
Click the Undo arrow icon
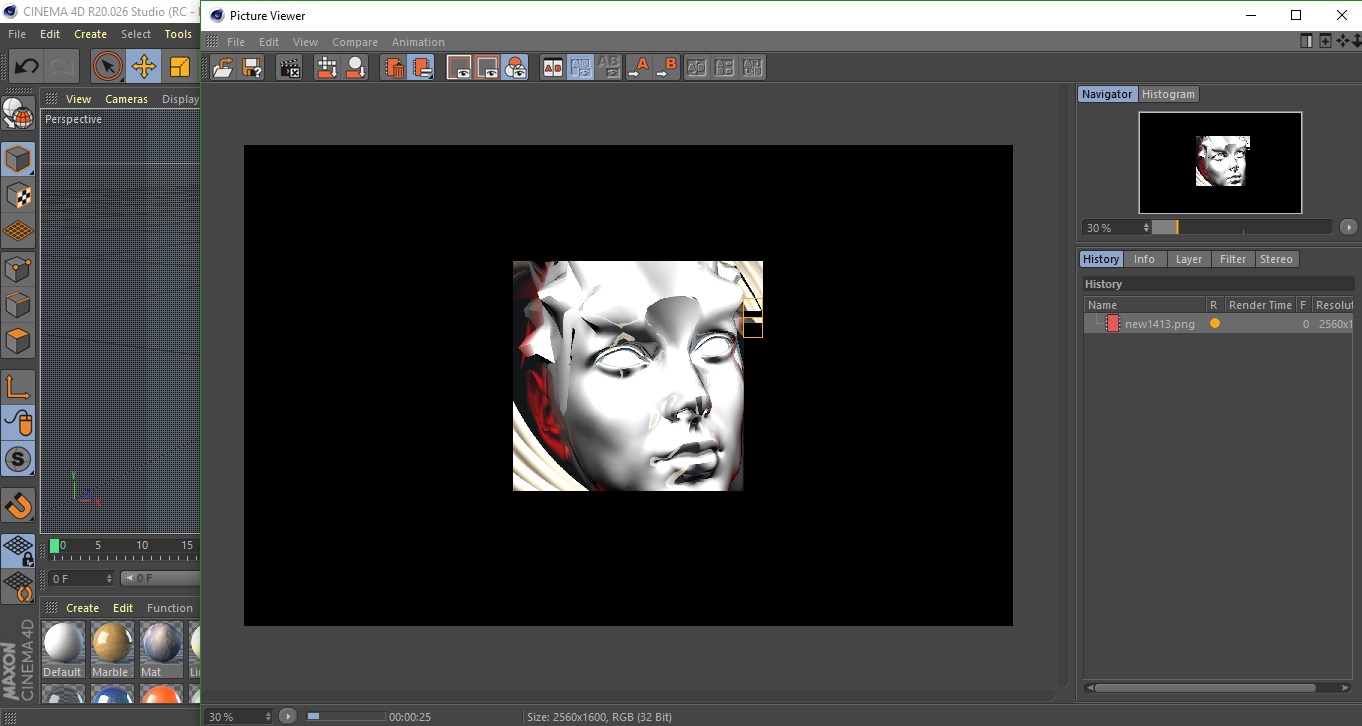[27, 67]
